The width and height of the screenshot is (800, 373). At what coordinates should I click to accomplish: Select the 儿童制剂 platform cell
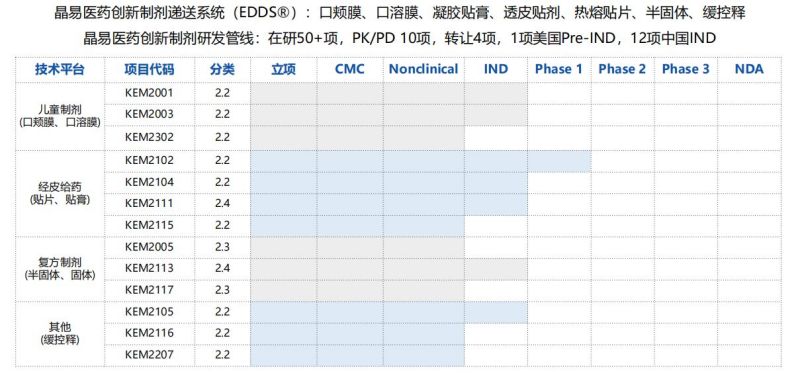click(60, 116)
